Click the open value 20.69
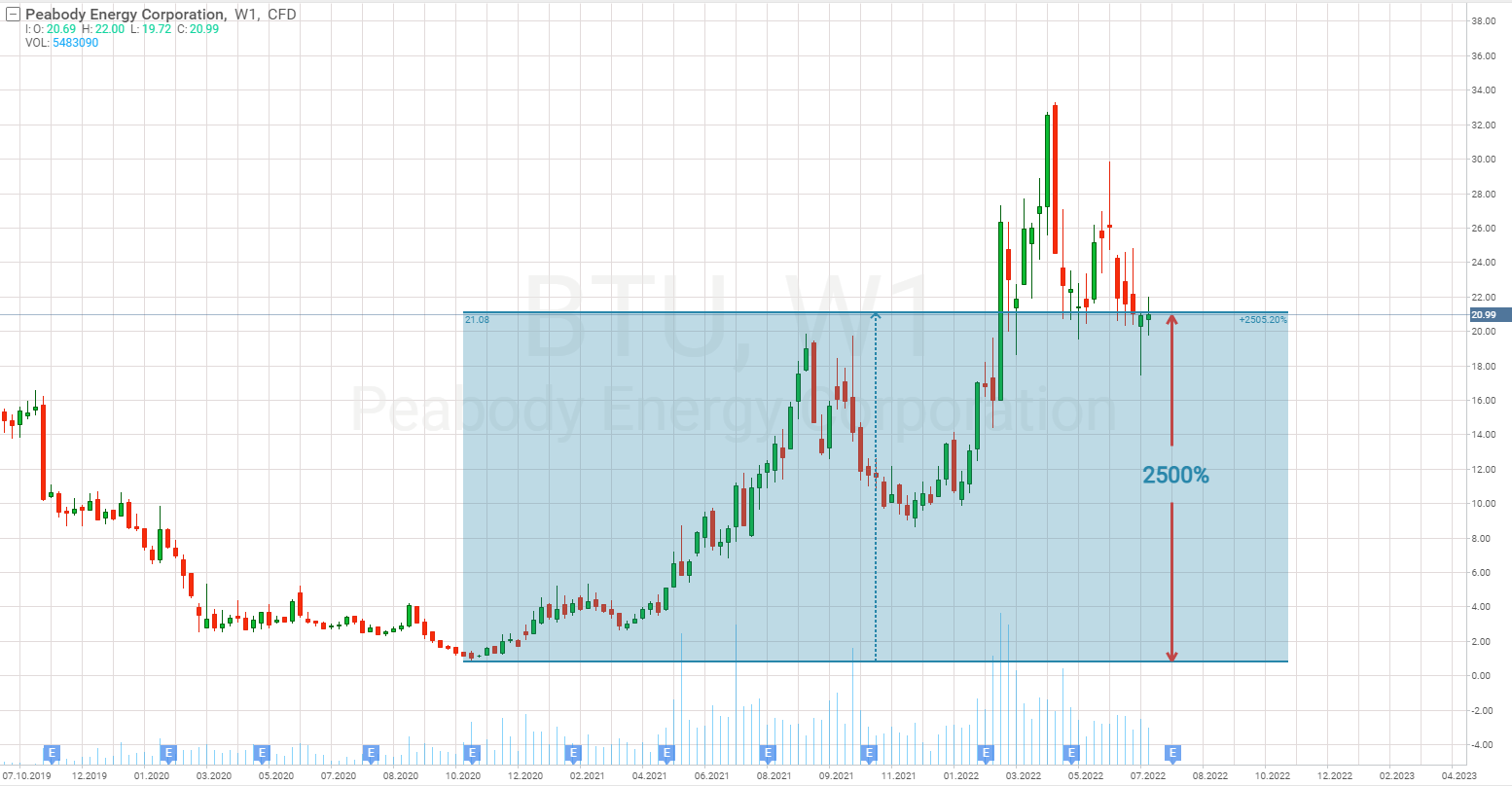Image resolution: width=1512 pixels, height=786 pixels. click(x=62, y=29)
